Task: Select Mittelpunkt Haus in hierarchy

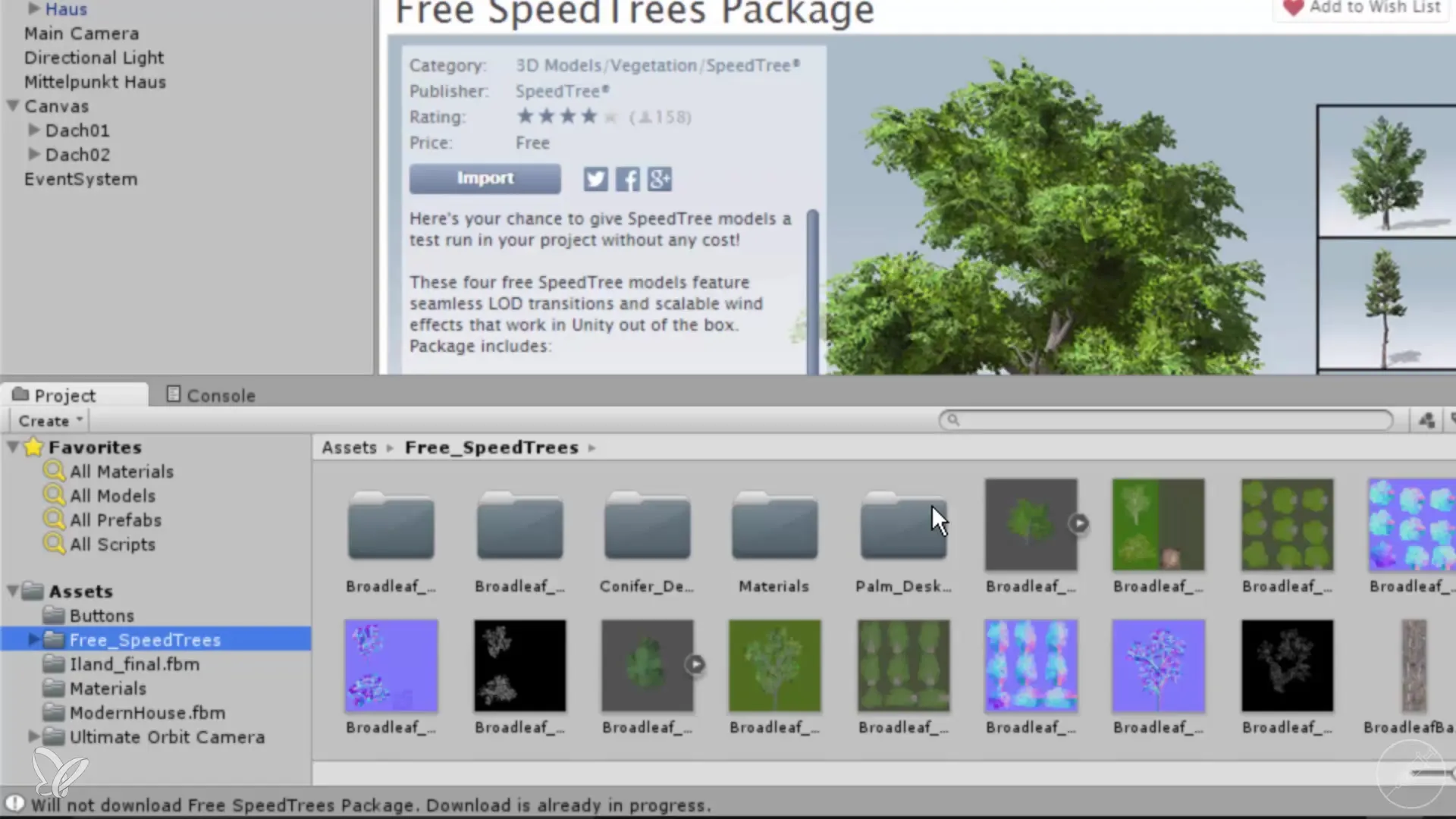Action: click(95, 82)
